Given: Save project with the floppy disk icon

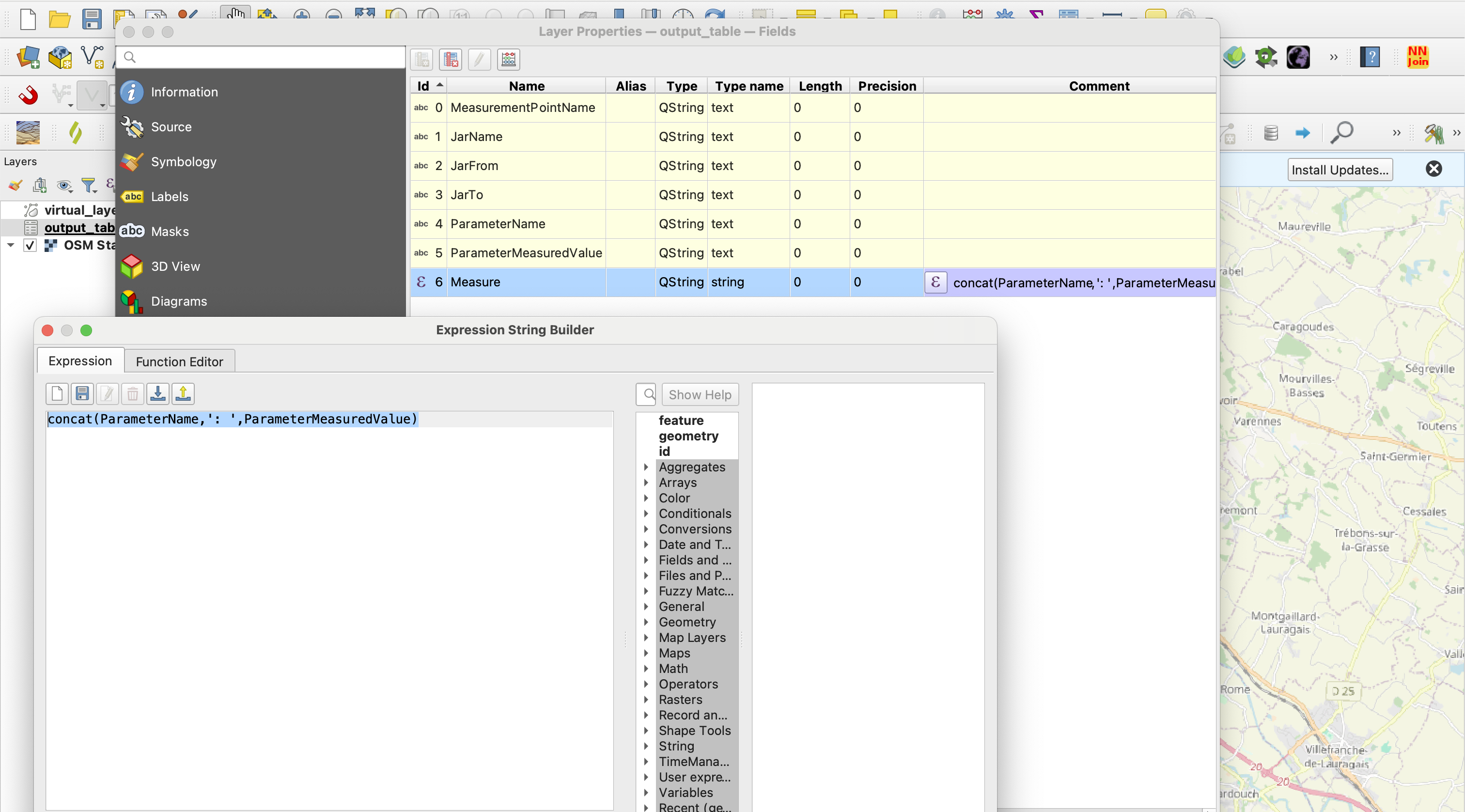Looking at the screenshot, I should 92,19.
